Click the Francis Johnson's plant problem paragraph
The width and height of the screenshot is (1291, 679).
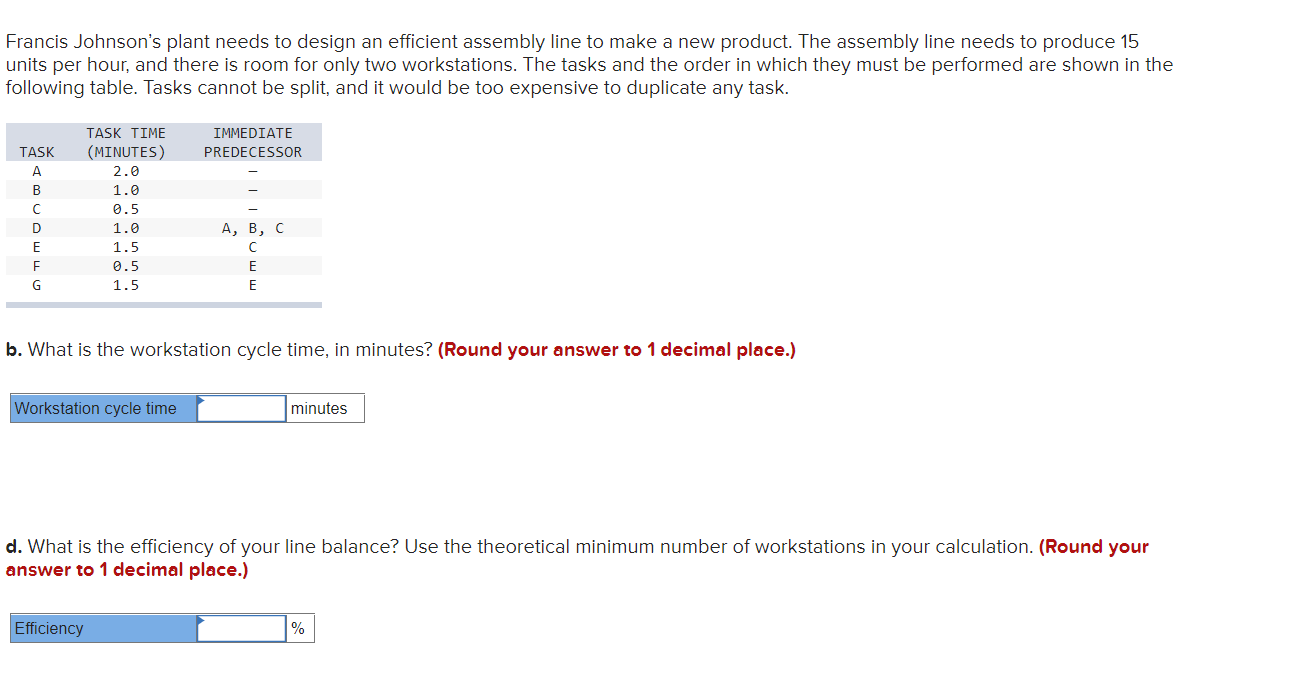click(590, 64)
